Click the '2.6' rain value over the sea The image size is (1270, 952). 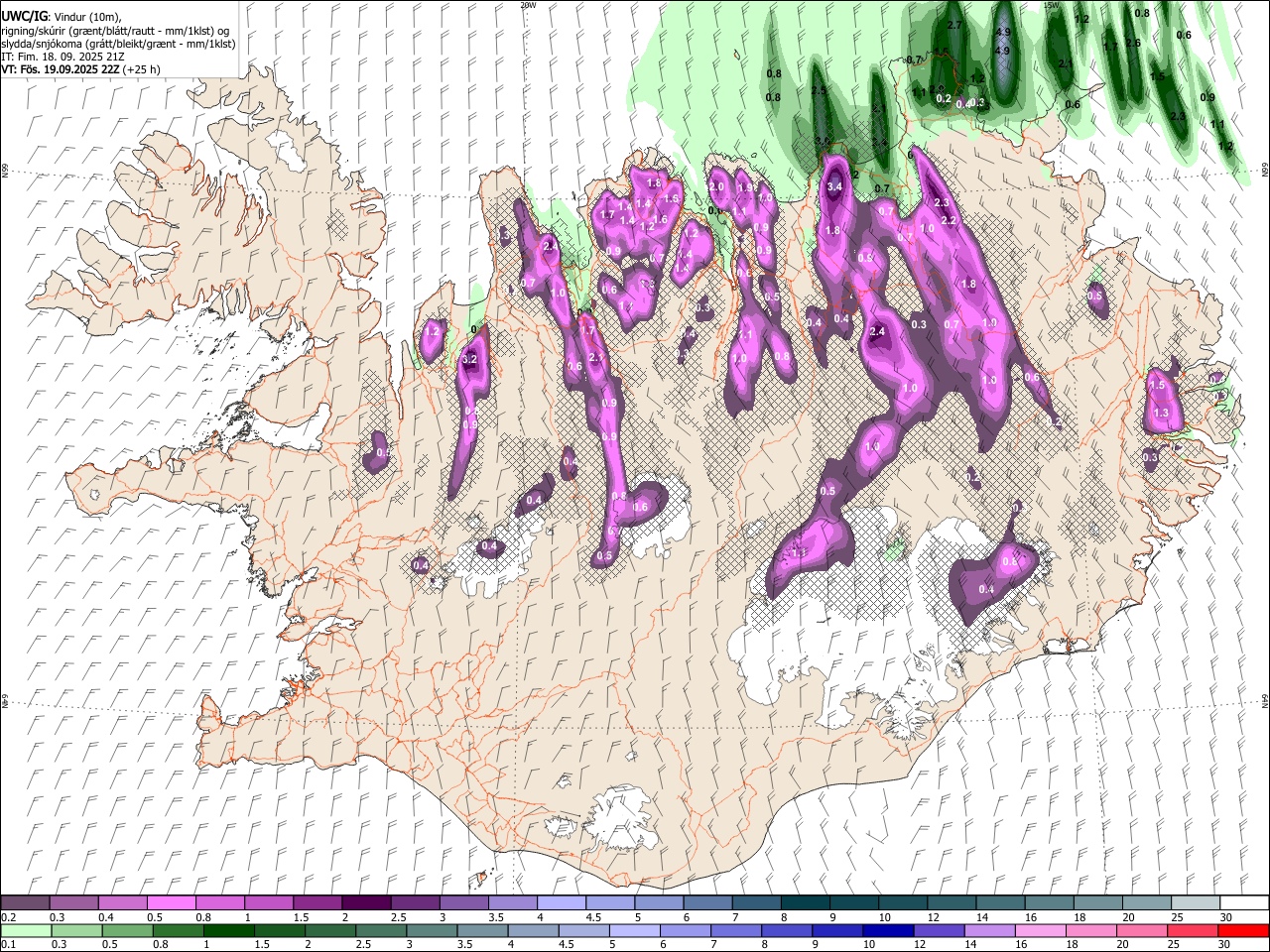tap(1133, 43)
